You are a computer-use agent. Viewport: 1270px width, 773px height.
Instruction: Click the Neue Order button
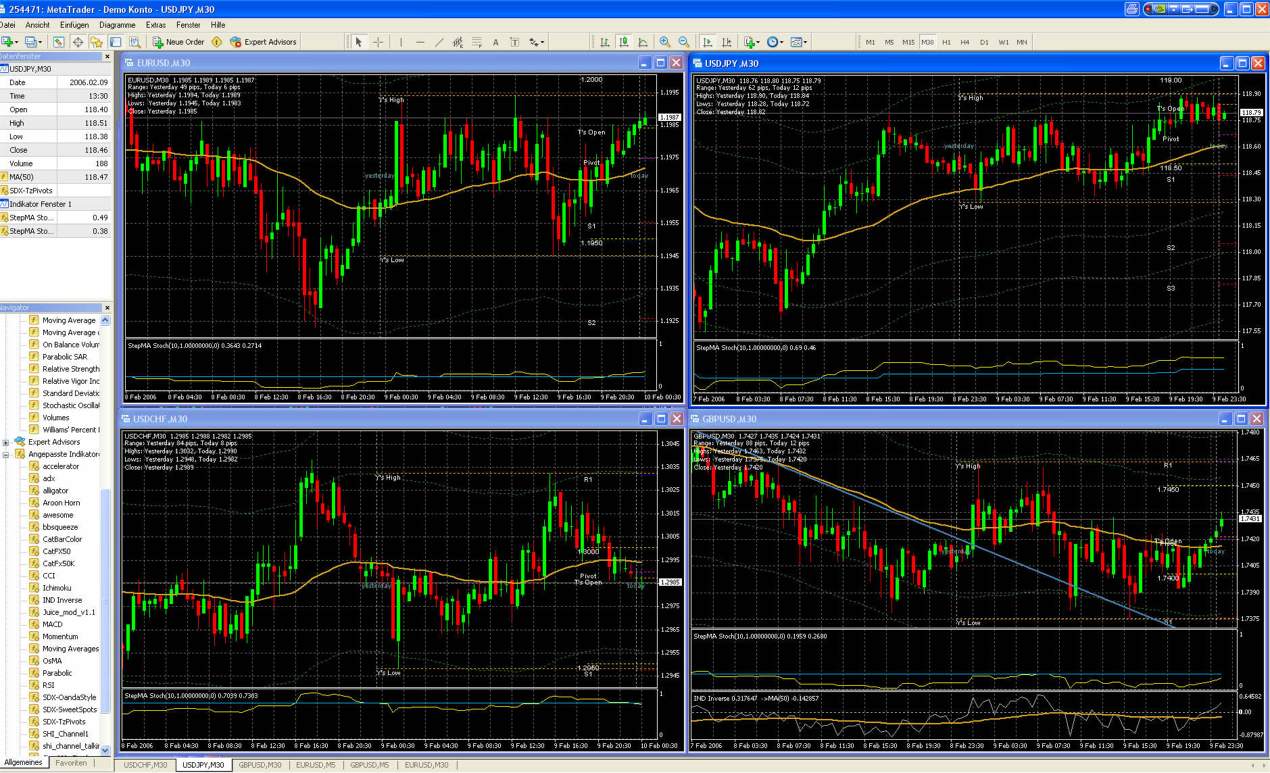coord(178,42)
